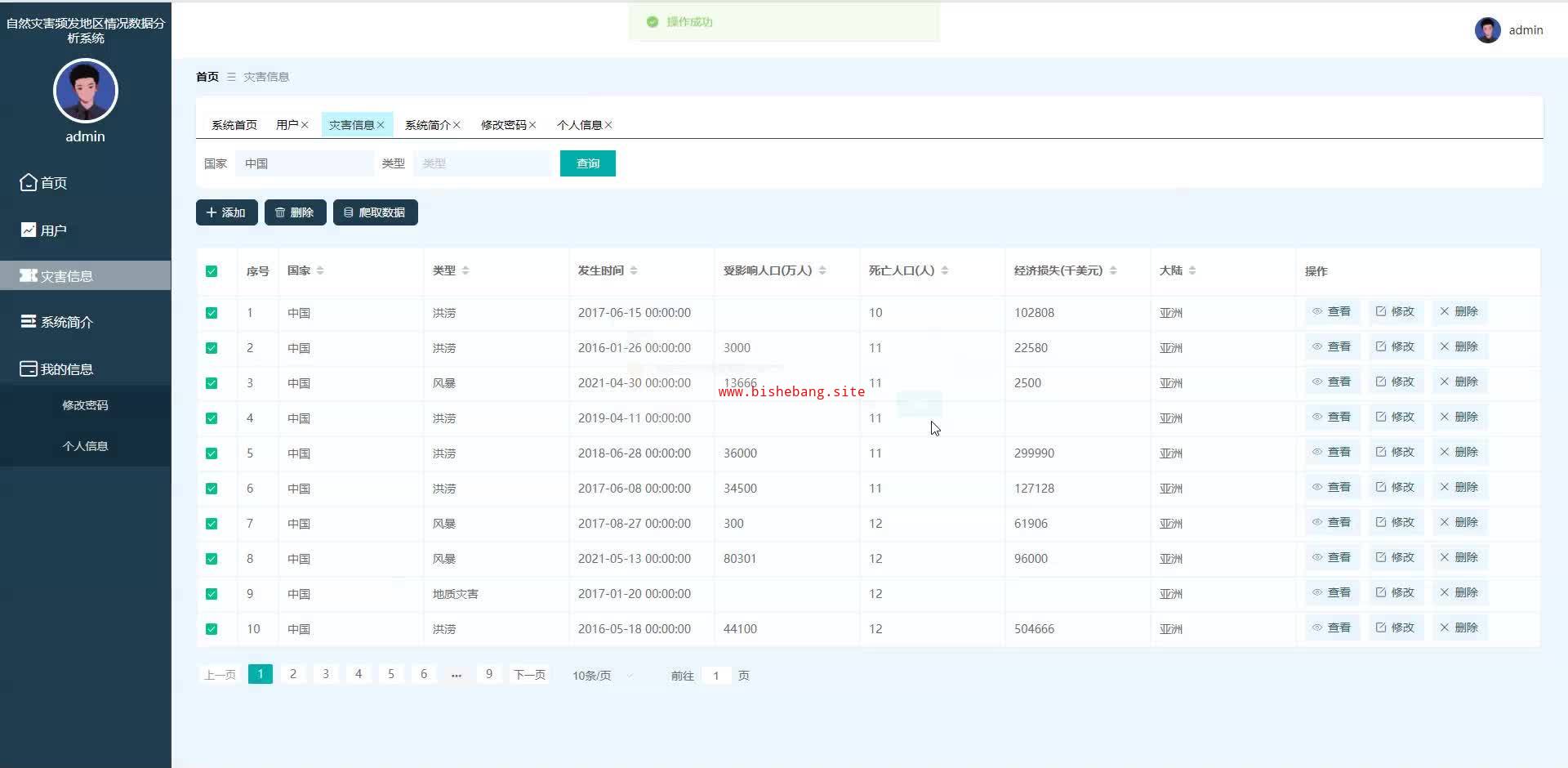1568x768 pixels.
Task: Open 用户 section via its chart icon
Action: point(29,230)
